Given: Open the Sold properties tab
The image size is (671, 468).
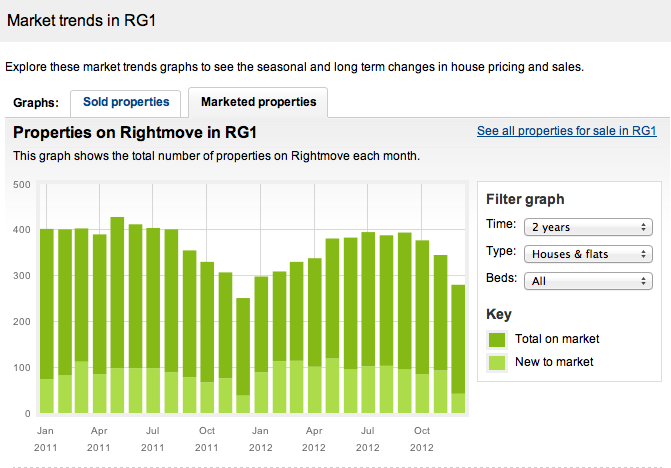Looking at the screenshot, I should (x=125, y=103).
